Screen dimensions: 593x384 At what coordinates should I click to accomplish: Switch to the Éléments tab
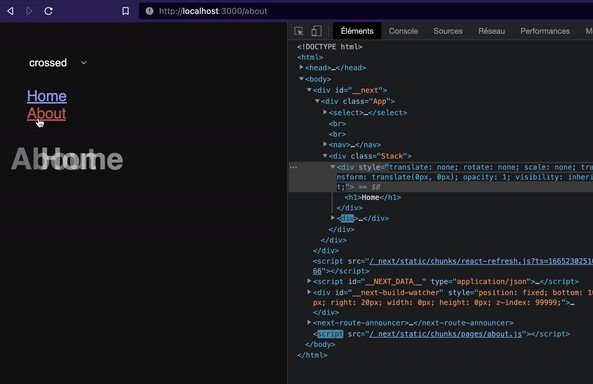(357, 31)
